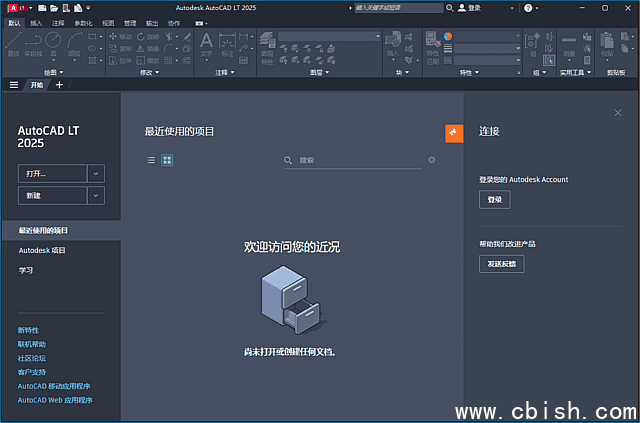Select the Rotate (旋转) tool
This screenshot has width=640, height=423.
148,37
